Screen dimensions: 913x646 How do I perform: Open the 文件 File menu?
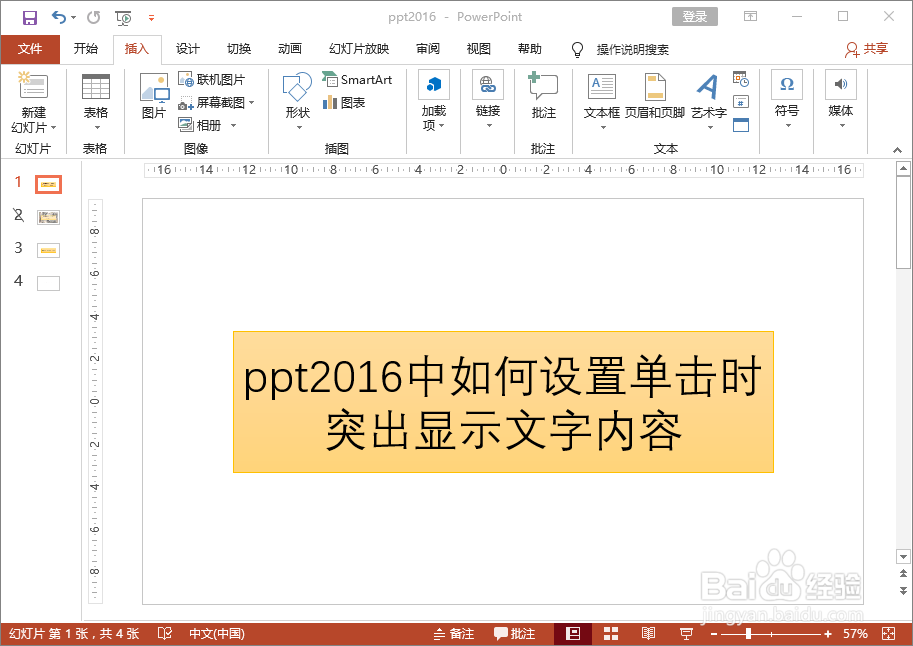(30, 49)
